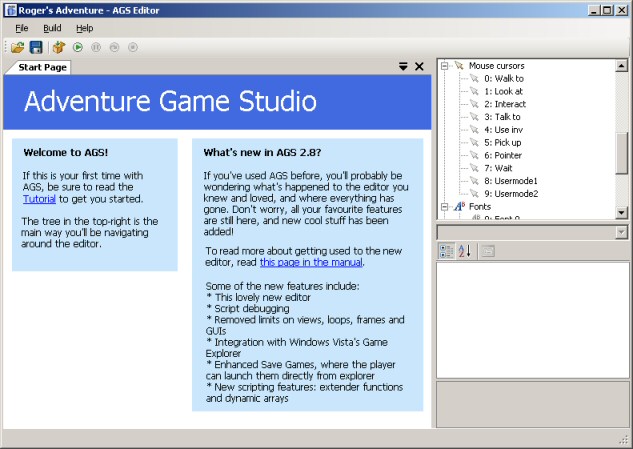Open the Build menu
Viewport: 633px width, 449px height.
point(52,28)
